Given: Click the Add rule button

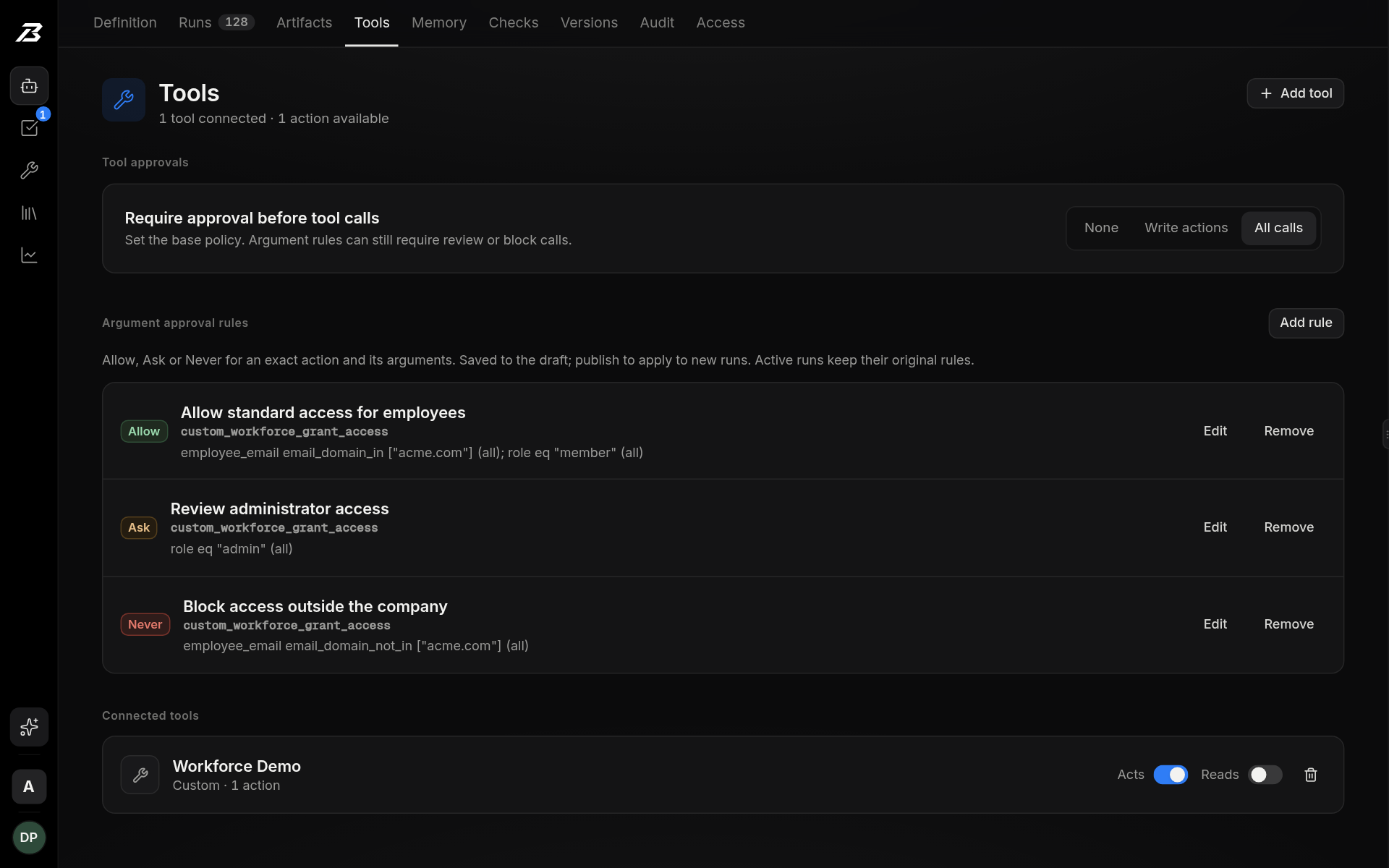Looking at the screenshot, I should point(1306,323).
